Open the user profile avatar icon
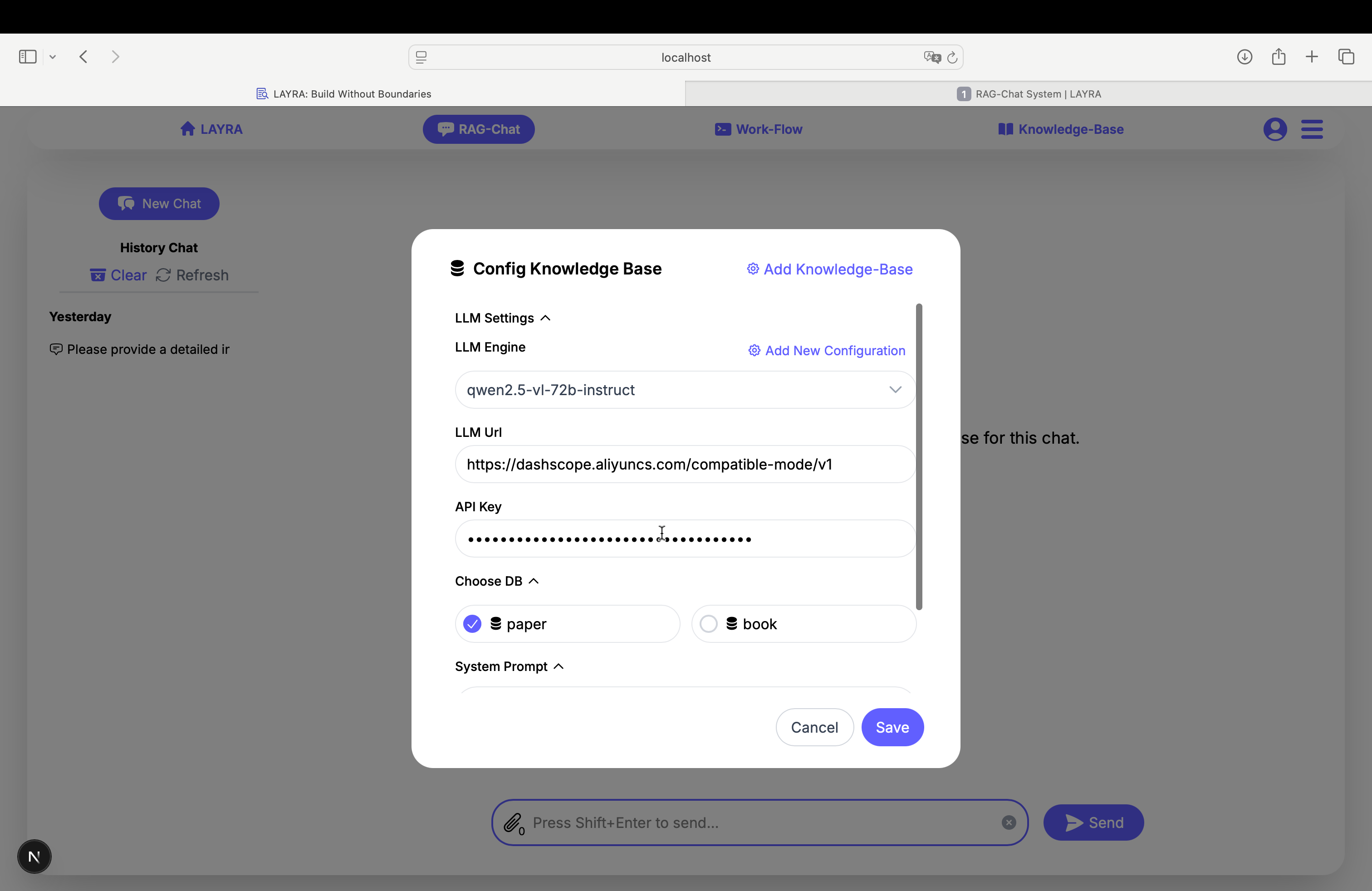Image resolution: width=1372 pixels, height=891 pixels. (x=1275, y=129)
